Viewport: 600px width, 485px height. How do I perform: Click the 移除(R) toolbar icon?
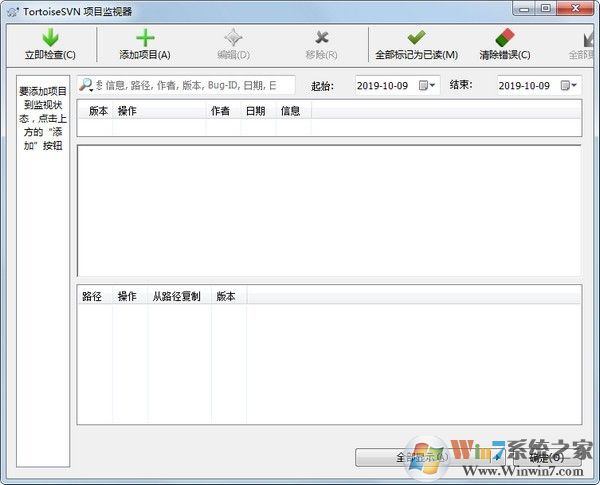(x=322, y=38)
